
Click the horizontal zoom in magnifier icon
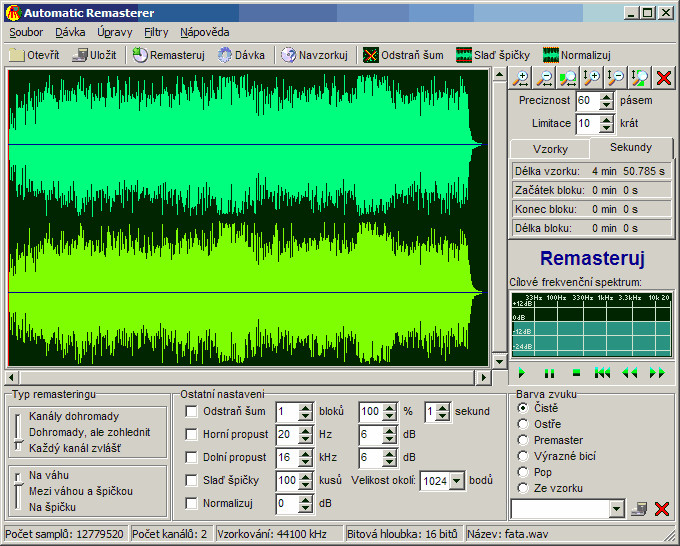(521, 78)
